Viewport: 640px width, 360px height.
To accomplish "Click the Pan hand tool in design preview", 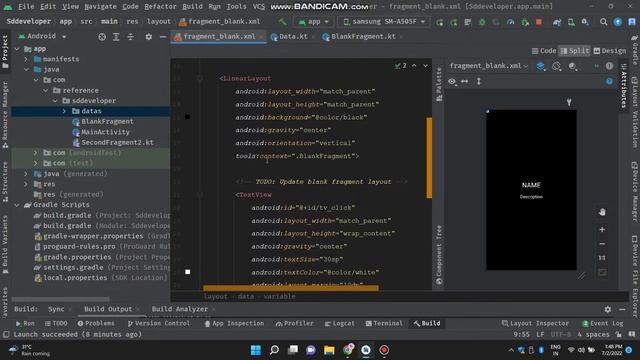I will click(x=602, y=212).
